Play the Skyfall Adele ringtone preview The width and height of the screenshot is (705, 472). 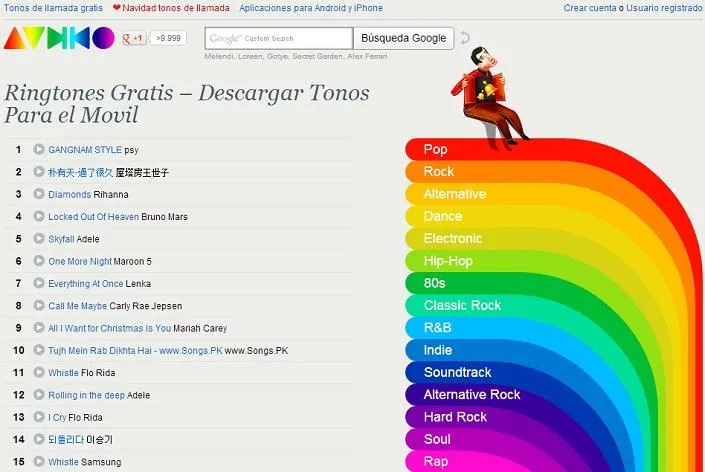(x=39, y=238)
